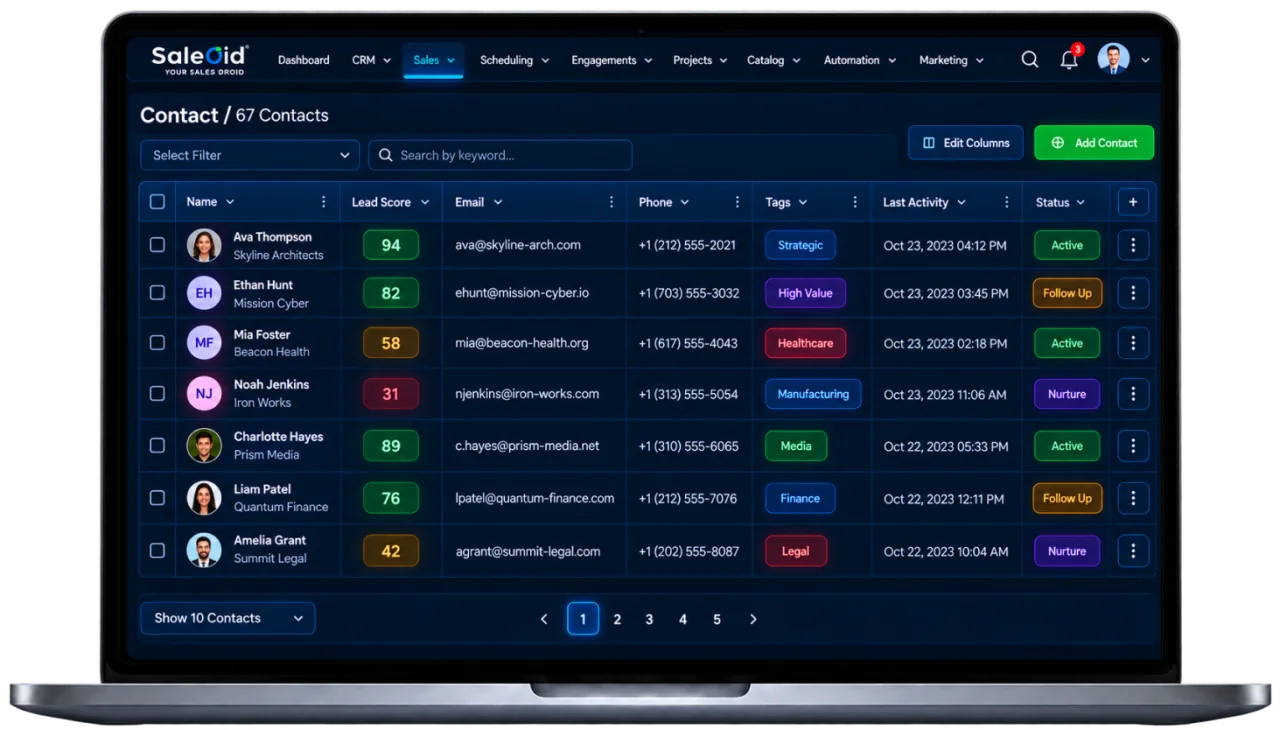This screenshot has width=1280, height=730.
Task: Open the Show 10 Contacts dropdown
Action: [x=228, y=618]
